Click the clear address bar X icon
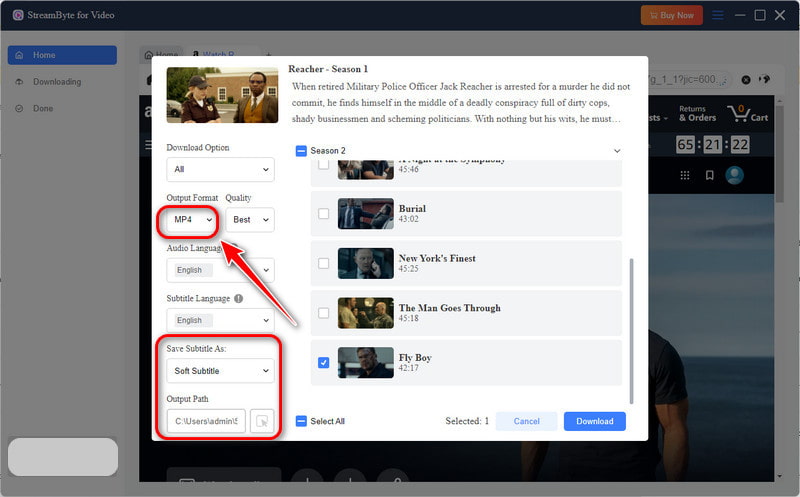Image resolution: width=800 pixels, height=497 pixels. (x=745, y=80)
